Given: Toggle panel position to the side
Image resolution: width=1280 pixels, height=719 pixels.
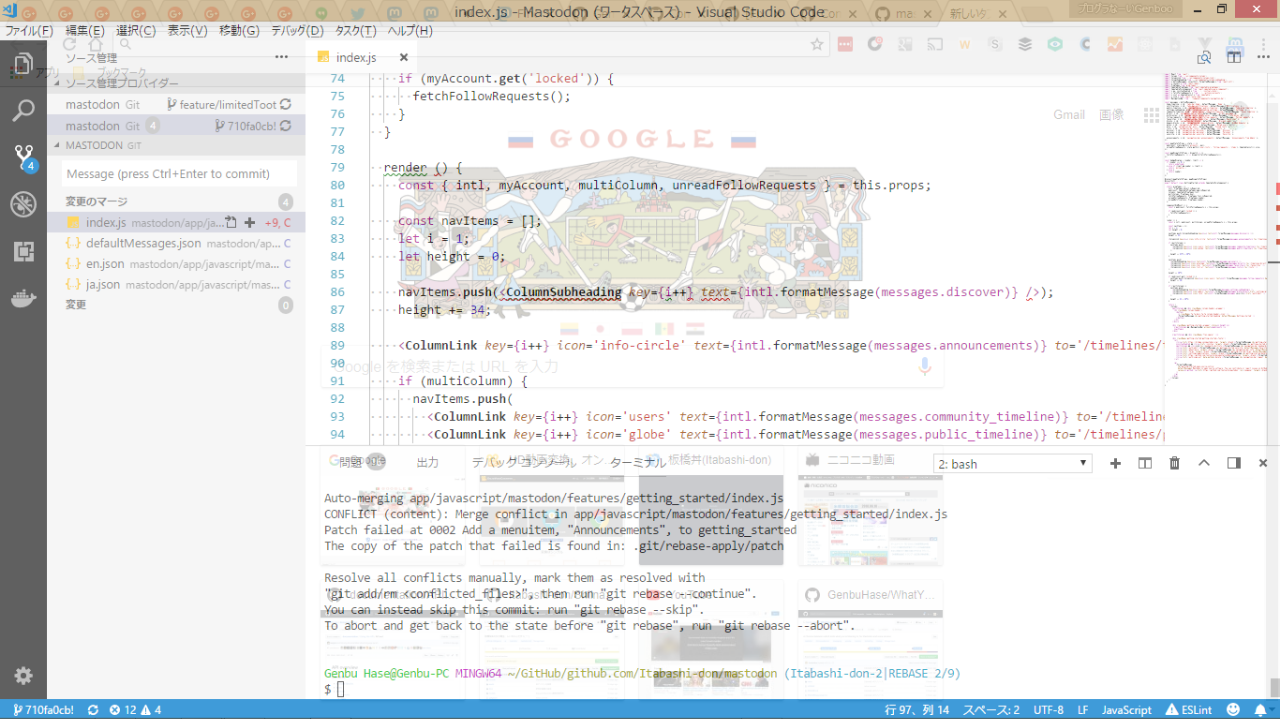Looking at the screenshot, I should pos(1234,464).
